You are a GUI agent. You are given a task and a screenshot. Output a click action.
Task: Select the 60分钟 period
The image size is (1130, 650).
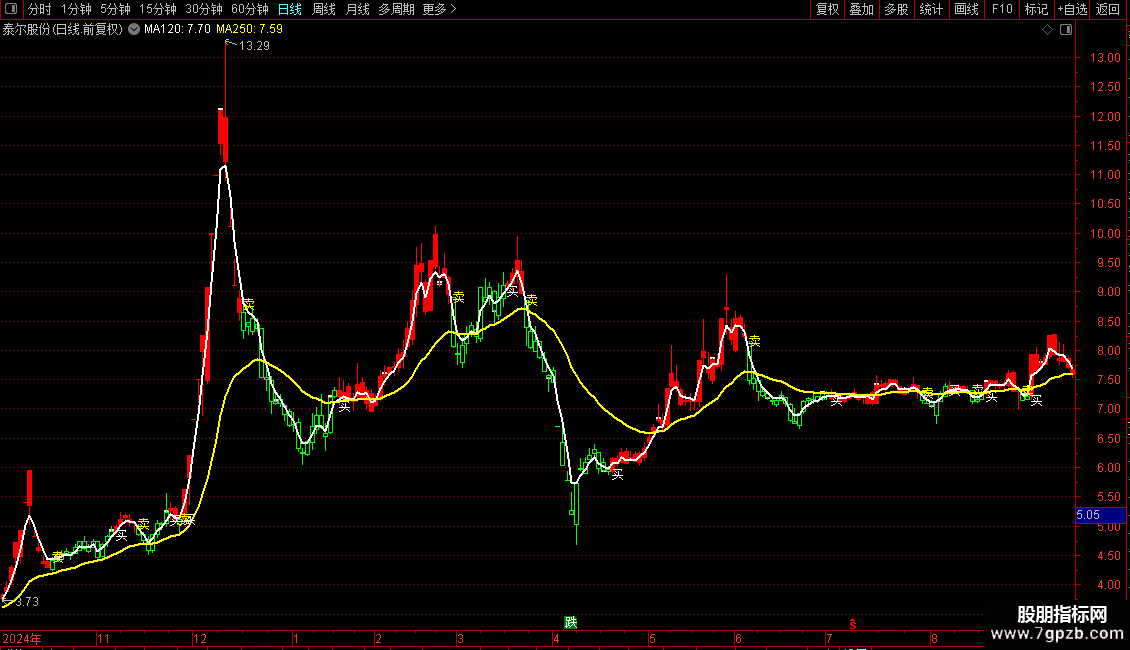[250, 9]
